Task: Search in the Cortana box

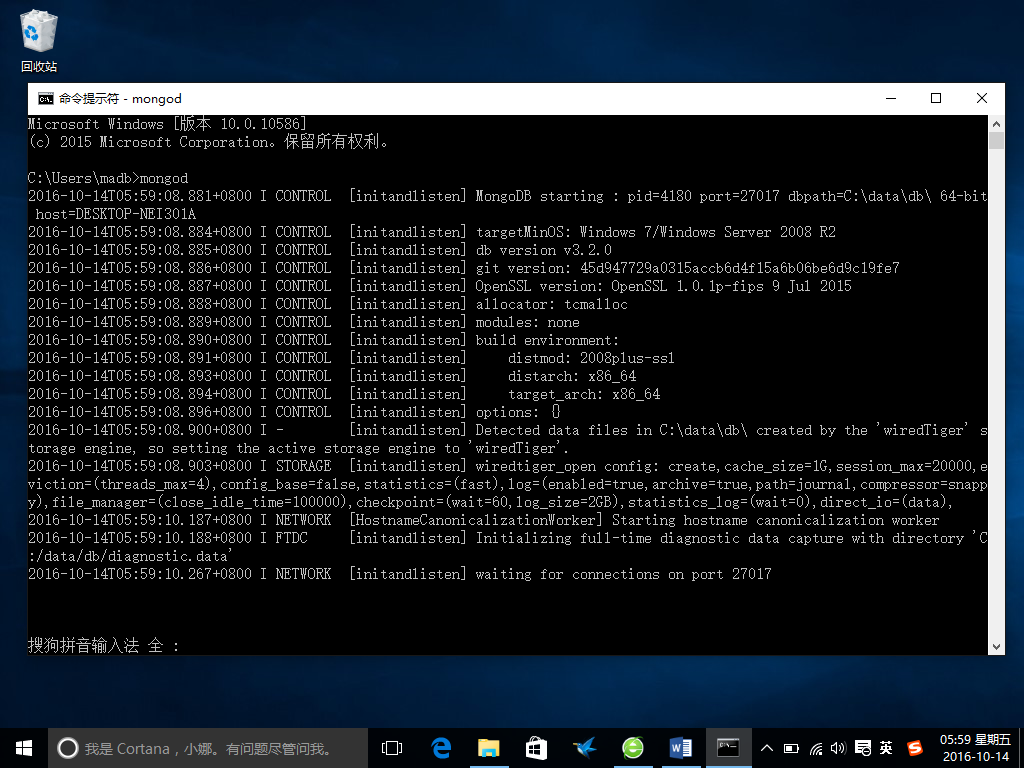Action: pyautogui.click(x=208, y=748)
